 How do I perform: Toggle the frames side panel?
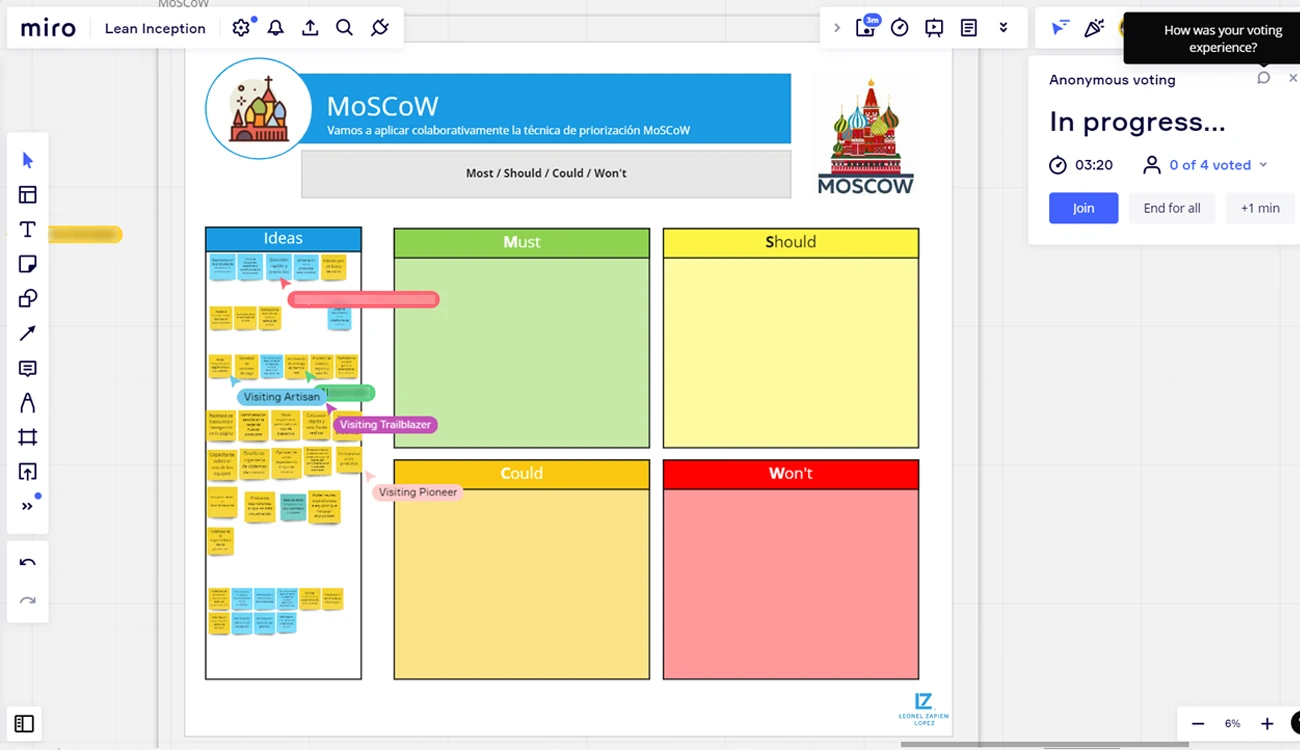[25, 723]
